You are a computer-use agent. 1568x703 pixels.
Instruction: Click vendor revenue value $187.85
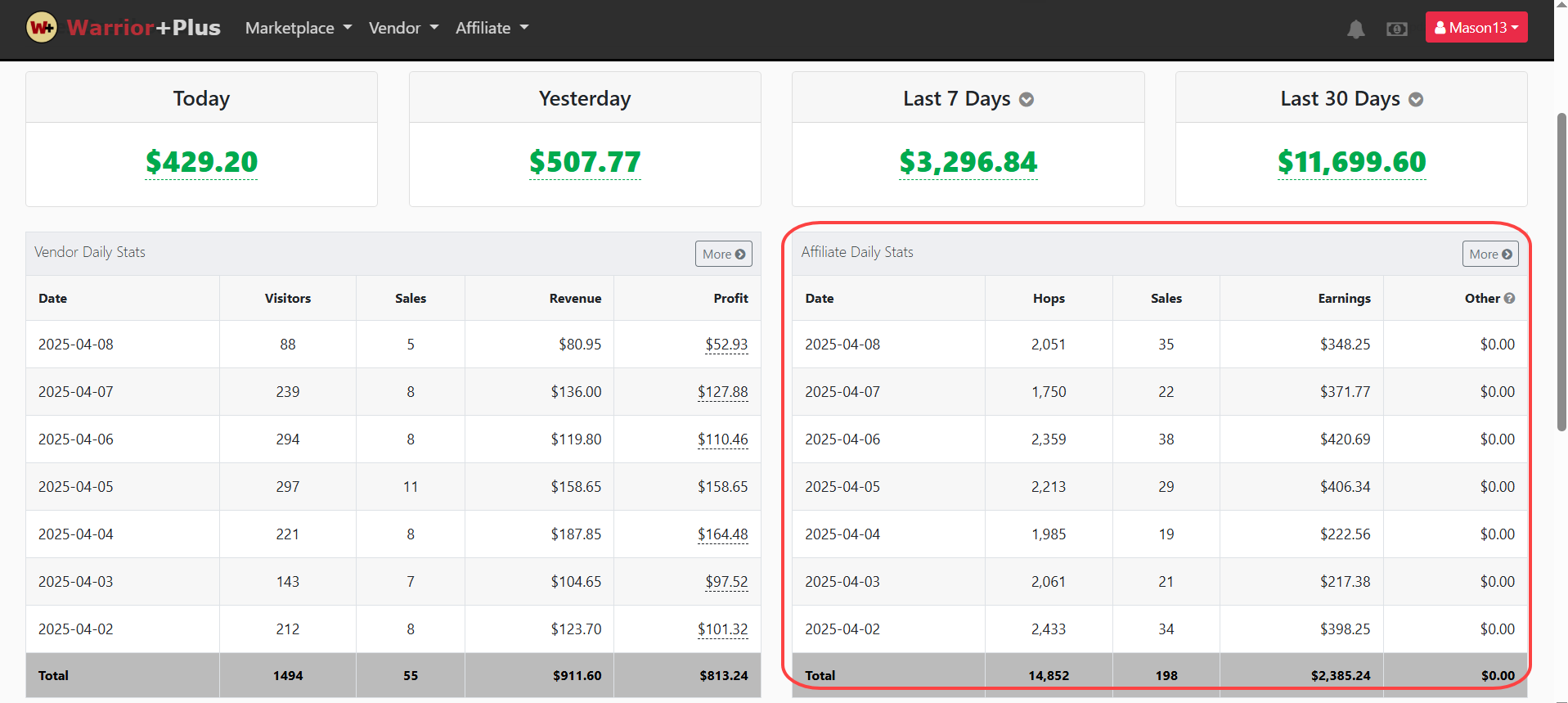tap(576, 534)
